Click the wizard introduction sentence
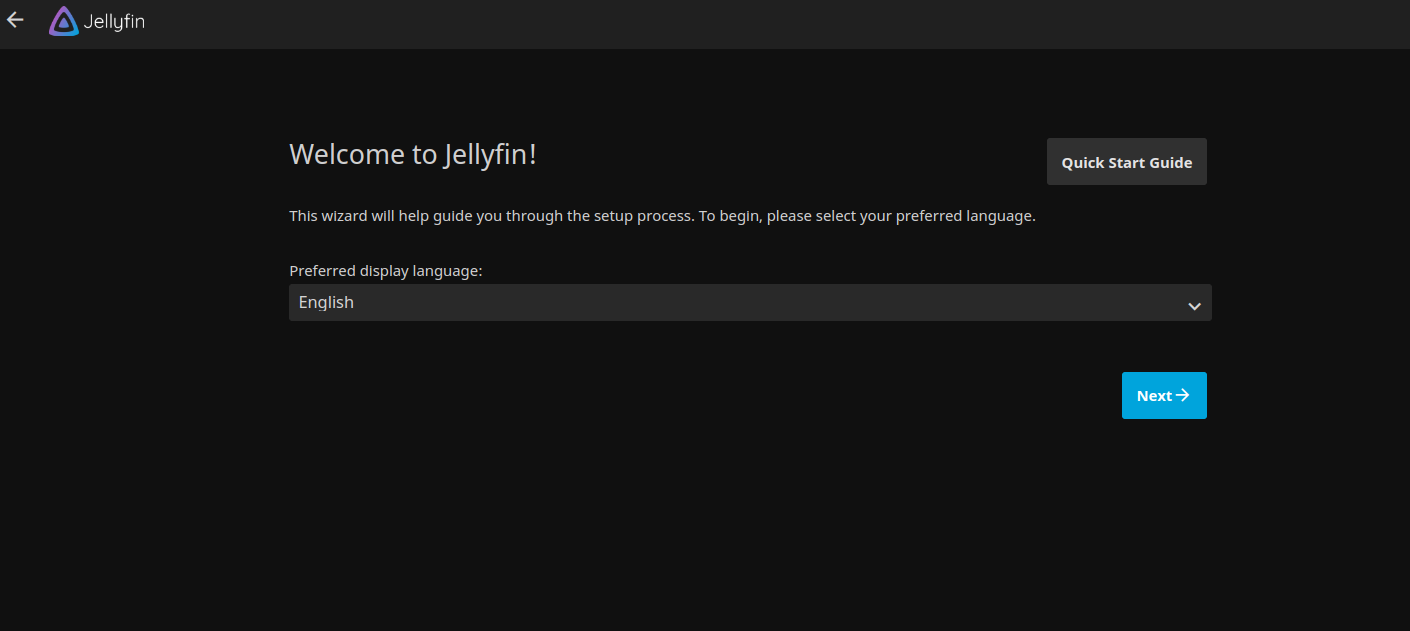Screen dimensions: 1410x631 (662, 216)
